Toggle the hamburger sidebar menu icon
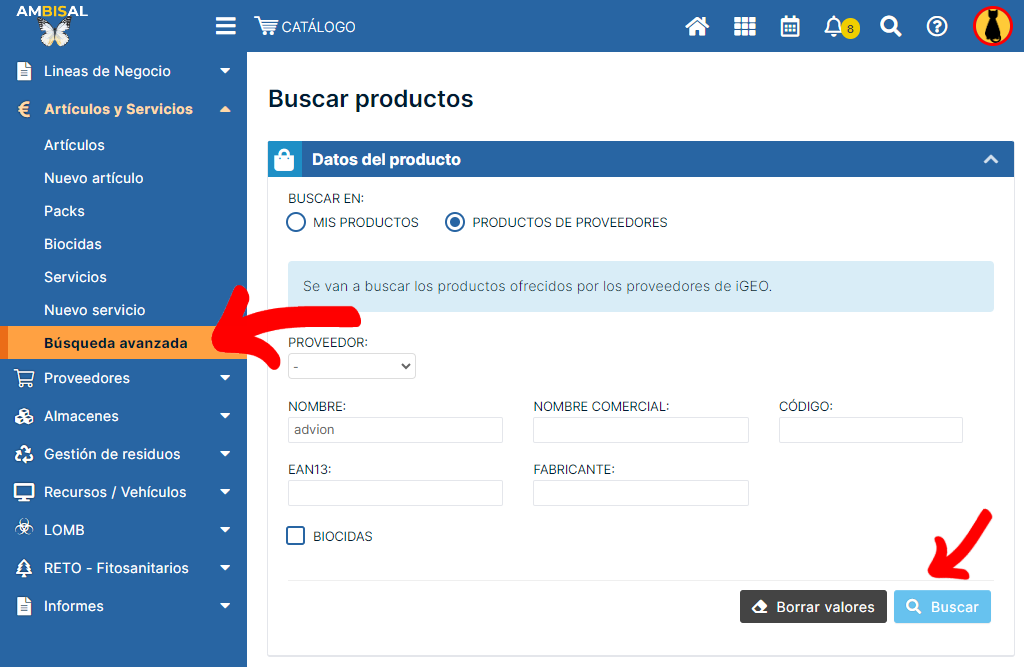The image size is (1024, 667). [226, 27]
